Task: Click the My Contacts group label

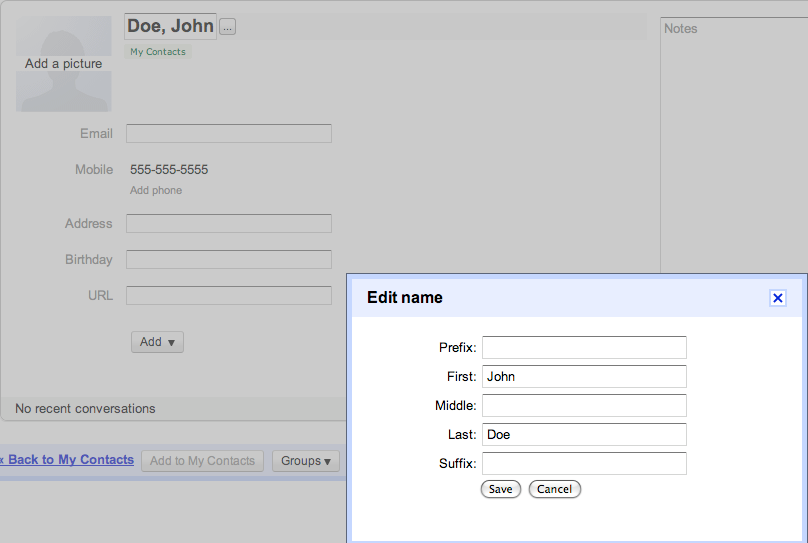Action: (158, 52)
